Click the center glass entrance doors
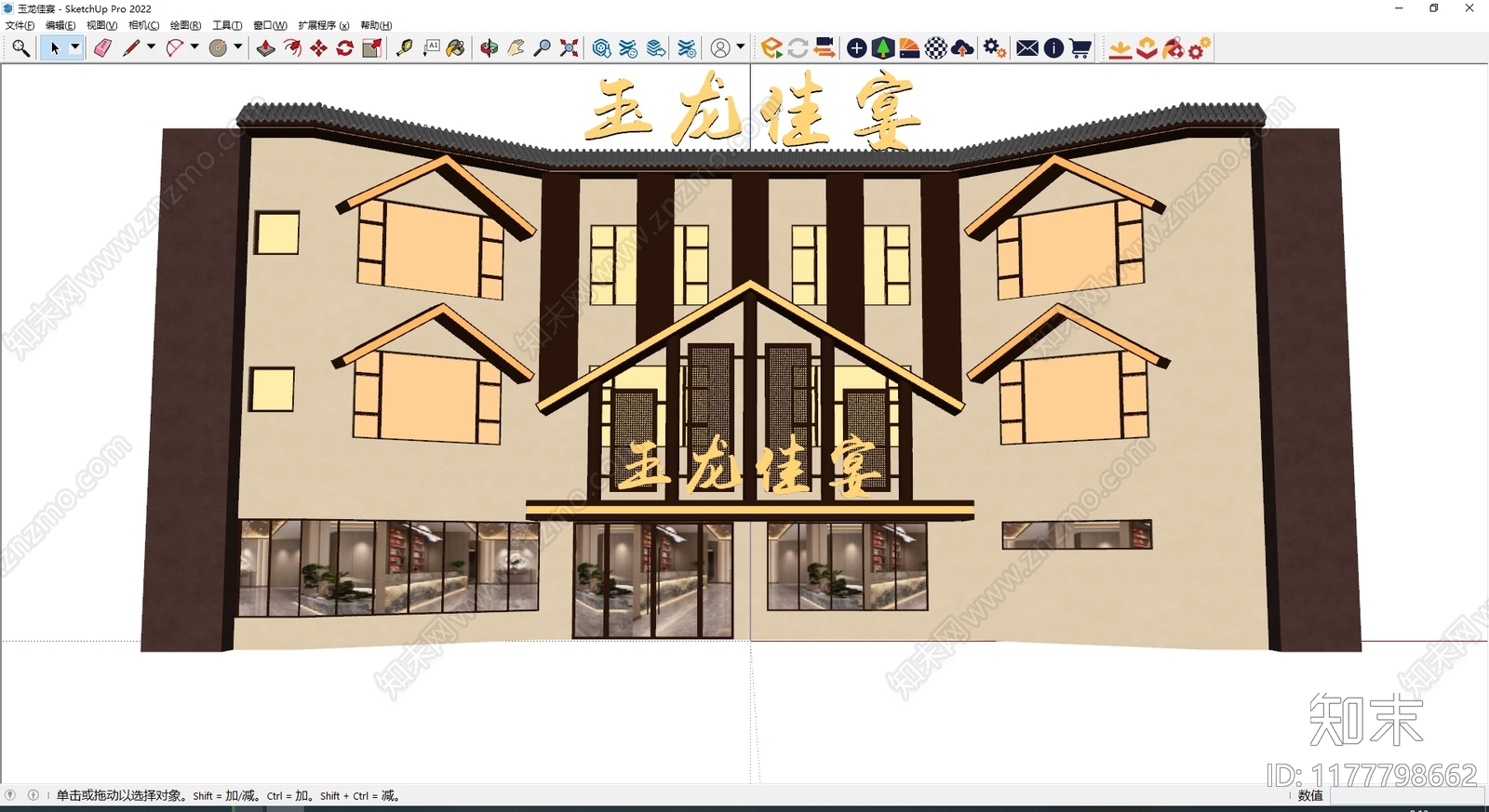The height and width of the screenshot is (812, 1489). (x=652, y=579)
